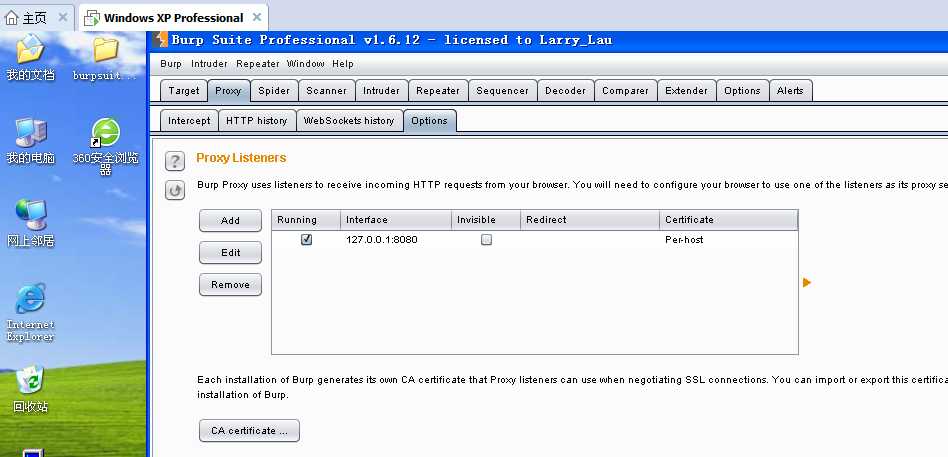This screenshot has height=457, width=948.
Task: Check the Invisible checkbox for 127.0.0.1:8080
Action: click(486, 239)
